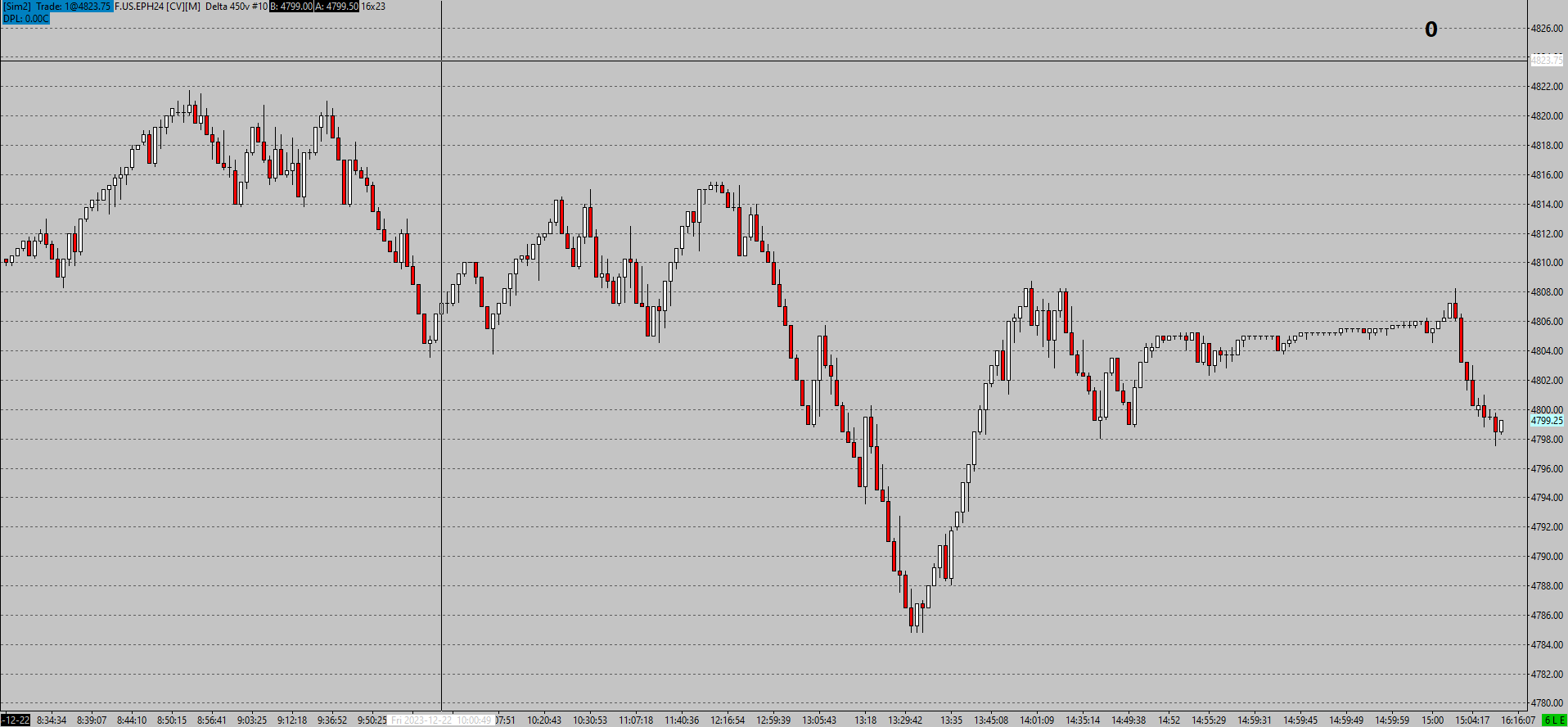The height and width of the screenshot is (727, 1568).
Task: Click the green '6 L E' status box
Action: point(1554,720)
